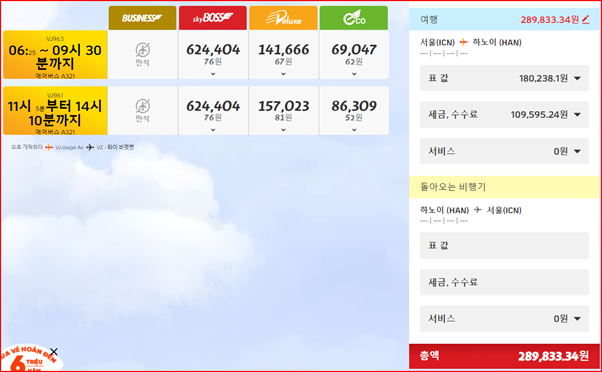The image size is (602, 372).
Task: Select the skyBoss fare class header
Action: [213, 18]
